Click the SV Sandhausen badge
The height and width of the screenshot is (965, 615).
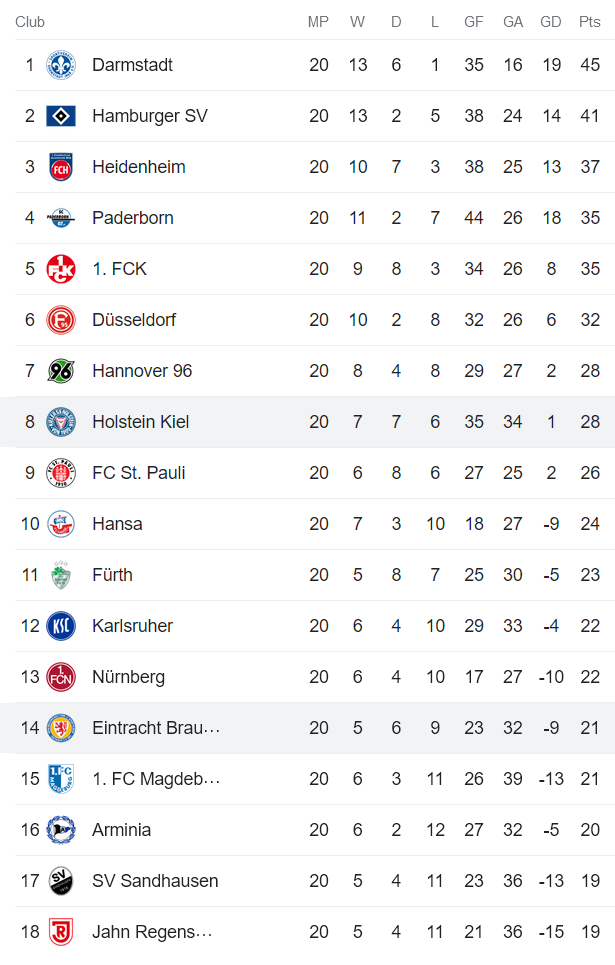(x=61, y=881)
